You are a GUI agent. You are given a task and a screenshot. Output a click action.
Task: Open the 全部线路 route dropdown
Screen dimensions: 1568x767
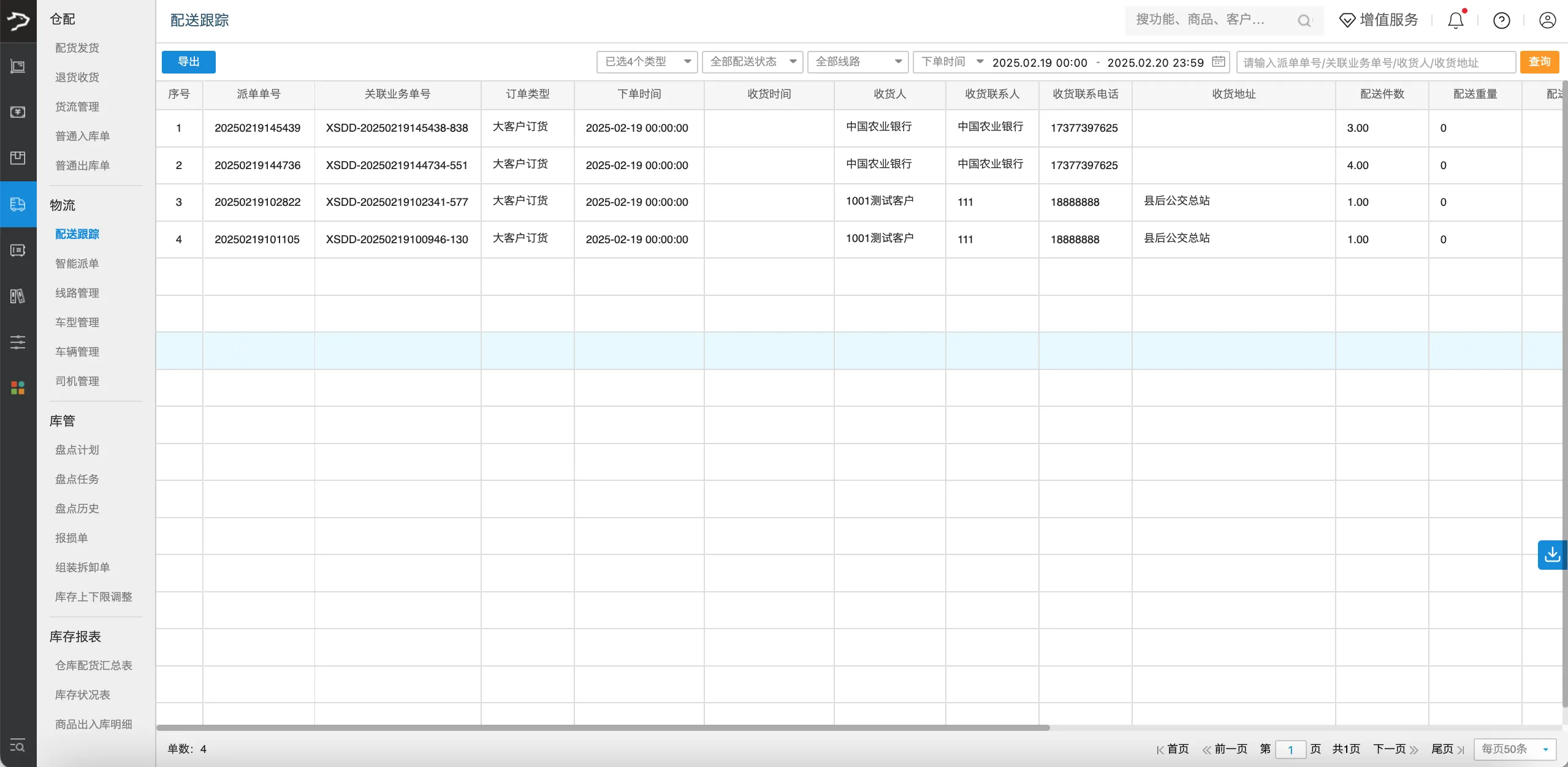(857, 62)
